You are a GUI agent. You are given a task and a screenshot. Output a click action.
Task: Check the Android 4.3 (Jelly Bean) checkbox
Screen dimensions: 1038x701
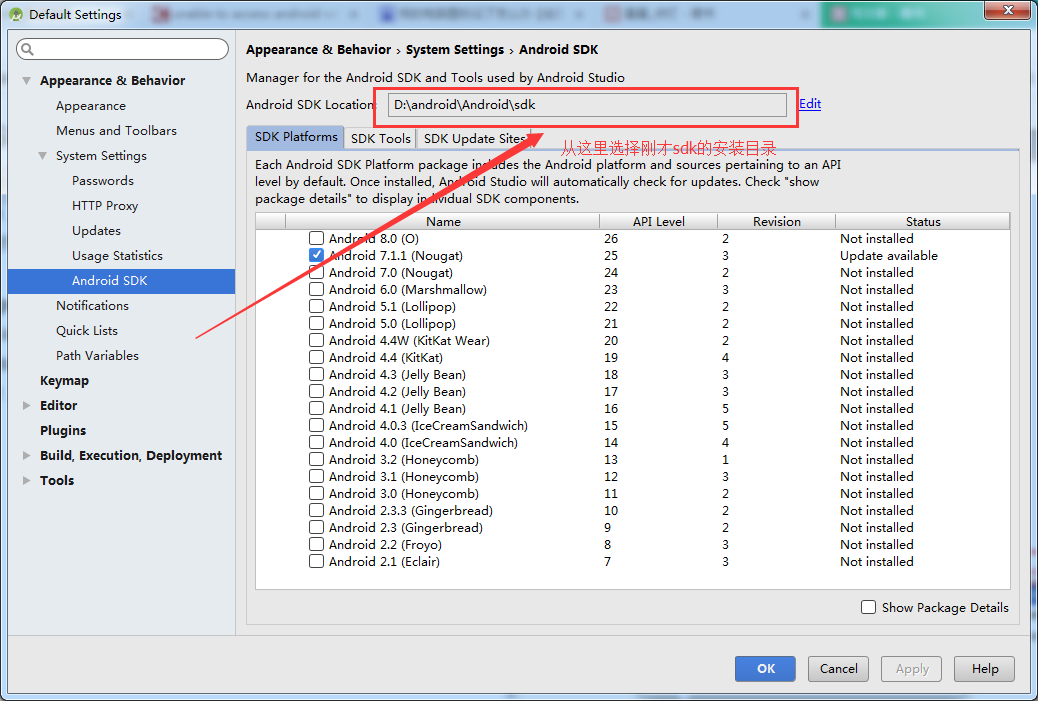[316, 375]
